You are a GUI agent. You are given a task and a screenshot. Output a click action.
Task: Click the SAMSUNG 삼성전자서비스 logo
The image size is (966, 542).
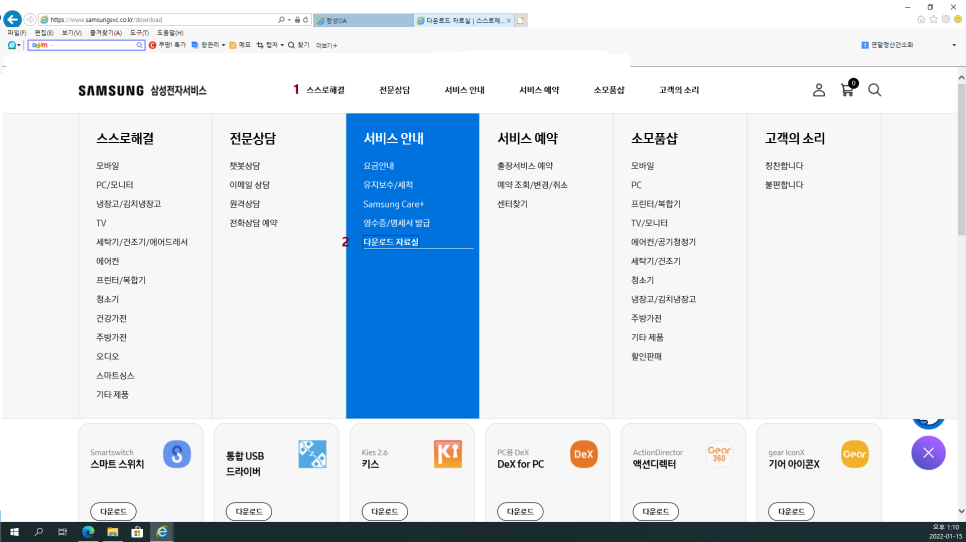pos(142,91)
